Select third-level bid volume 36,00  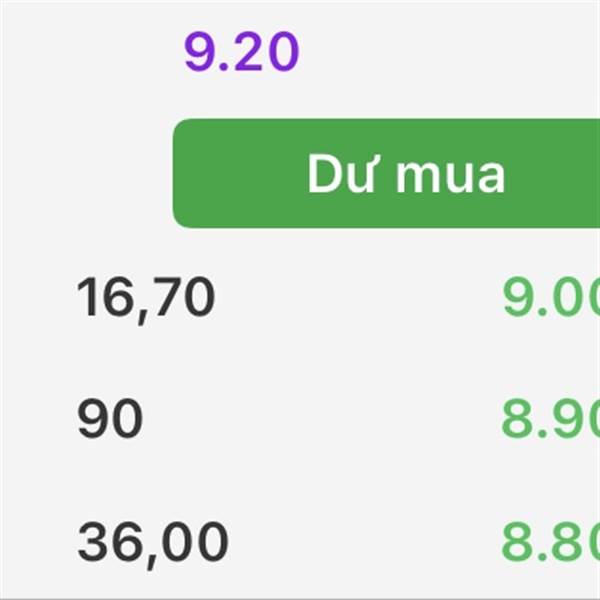[153, 545]
